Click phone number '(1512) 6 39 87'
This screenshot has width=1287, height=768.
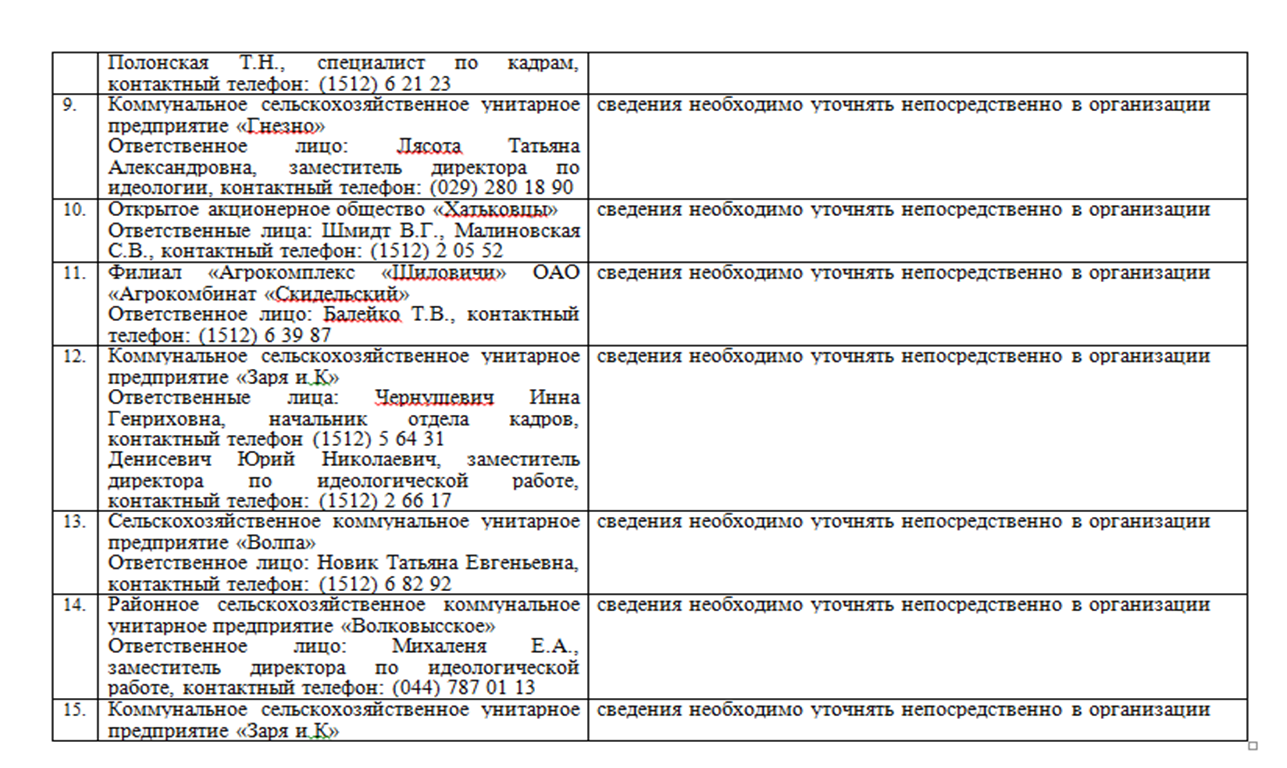pyautogui.click(x=266, y=335)
